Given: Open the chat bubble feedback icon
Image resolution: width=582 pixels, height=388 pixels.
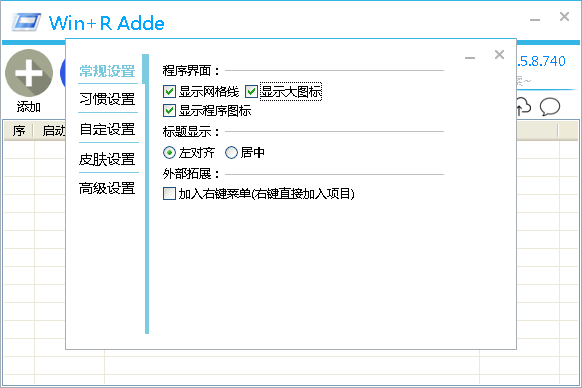Looking at the screenshot, I should click(549, 107).
